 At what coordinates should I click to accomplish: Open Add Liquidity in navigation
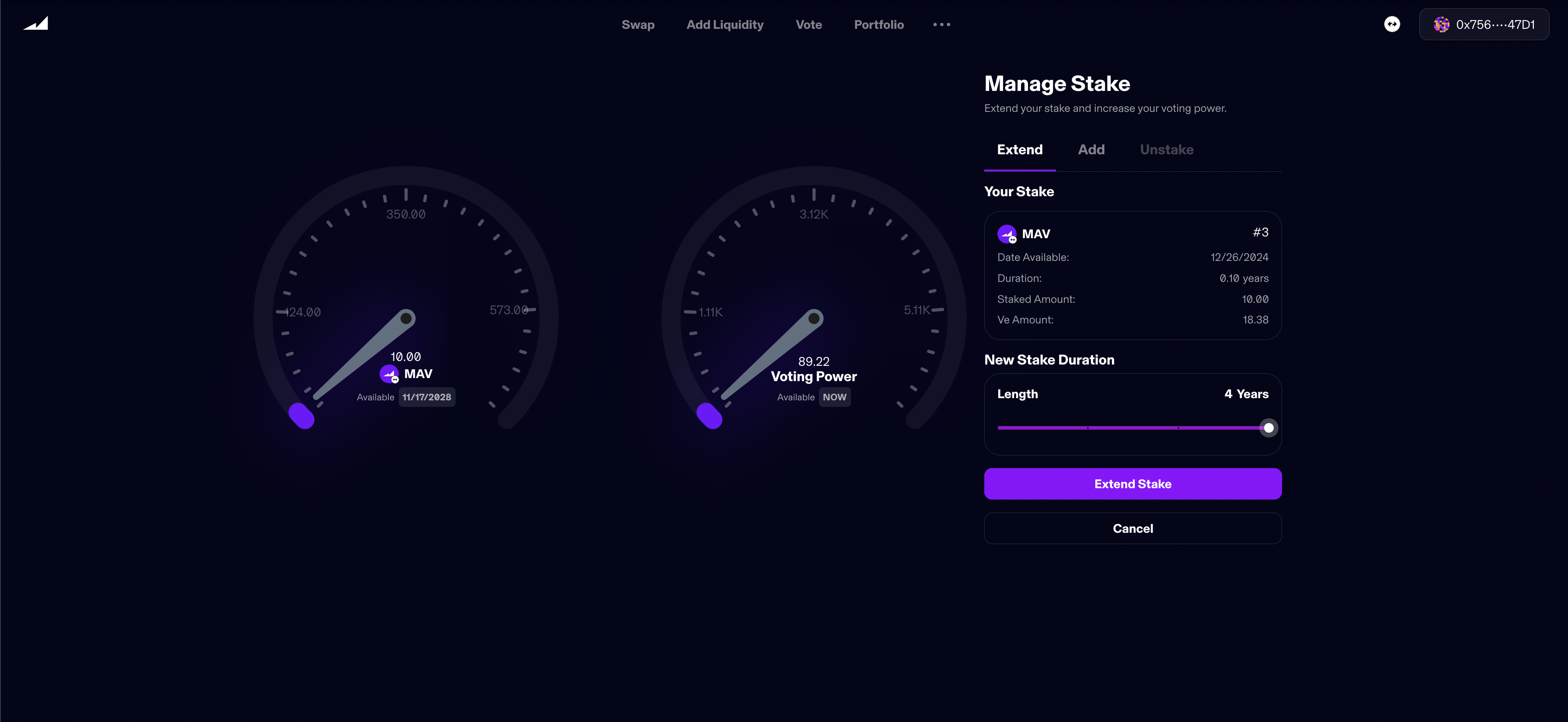(725, 25)
